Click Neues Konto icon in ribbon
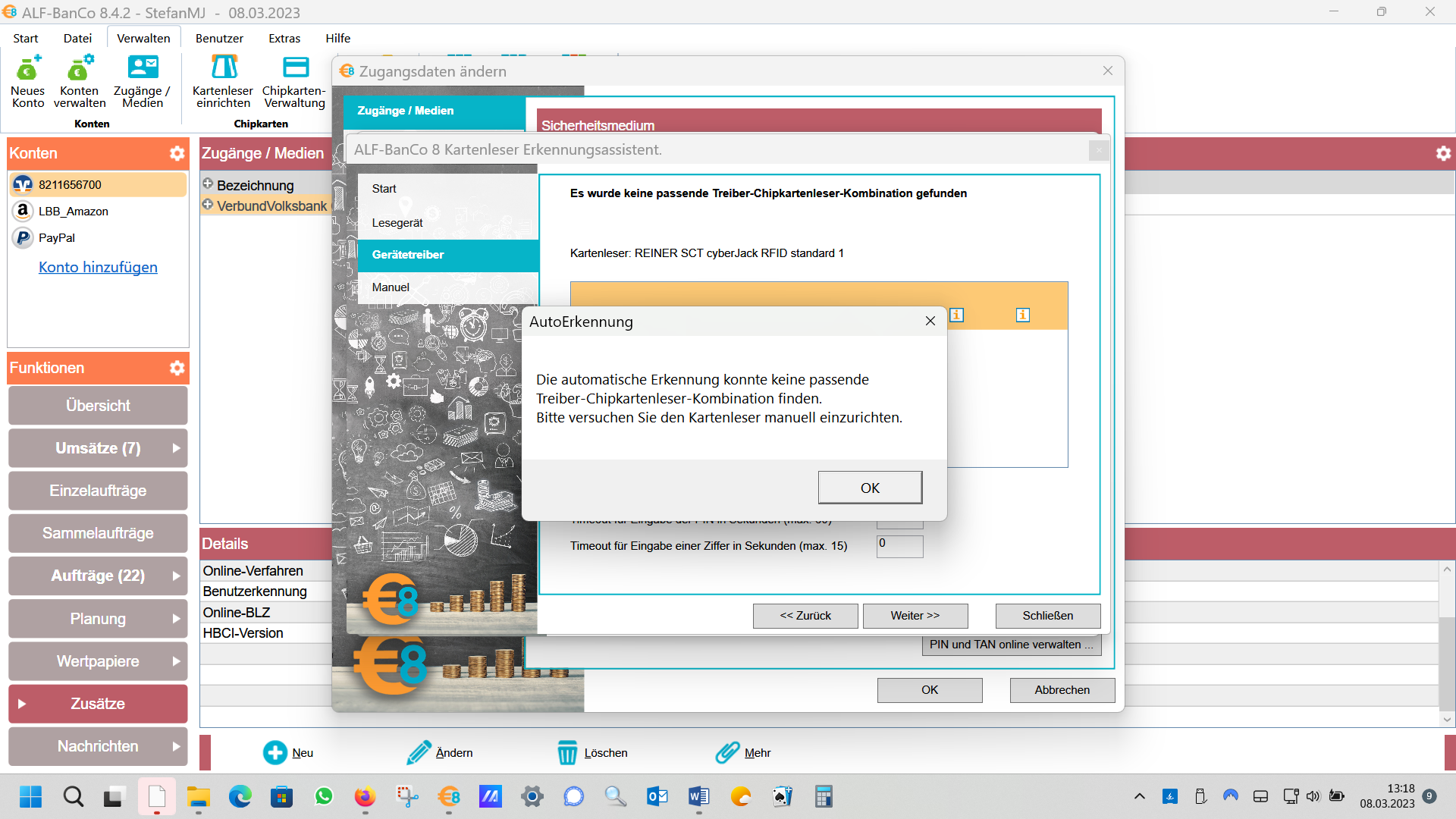This screenshot has width=1456, height=819. coord(28,81)
